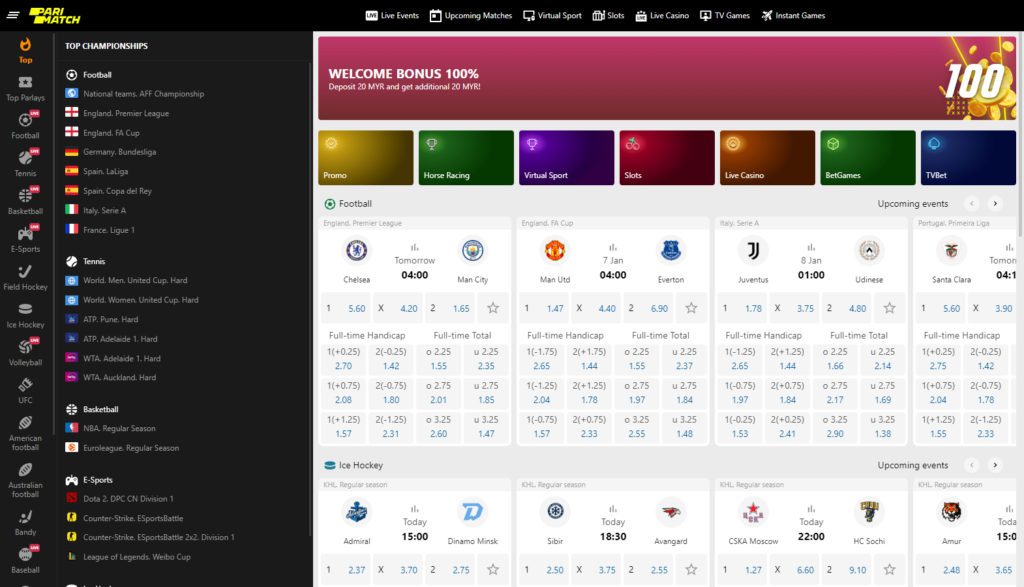Viewport: 1024px width, 587px height.
Task: Click the Parimatch logo
Action: pyautogui.click(x=54, y=16)
